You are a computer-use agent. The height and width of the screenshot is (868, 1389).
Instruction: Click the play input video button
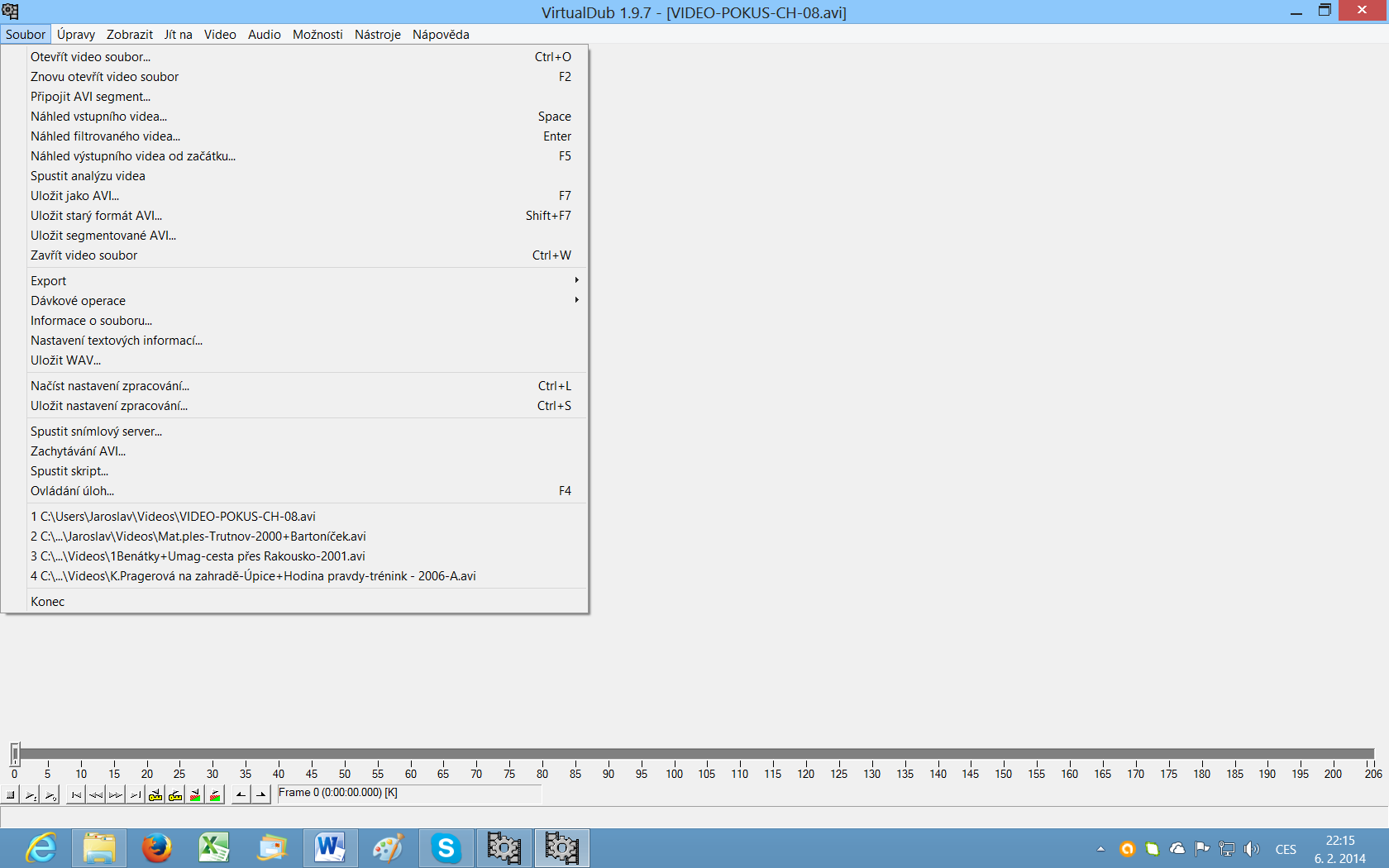click(31, 795)
